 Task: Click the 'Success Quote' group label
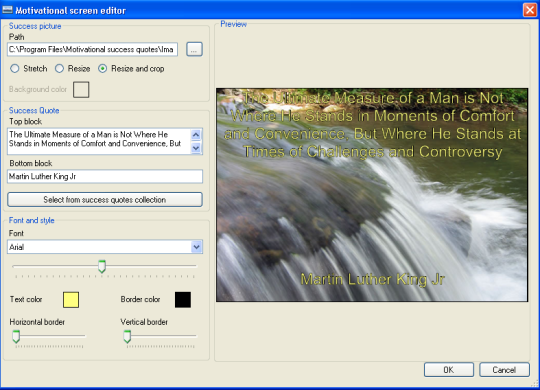tap(34, 110)
